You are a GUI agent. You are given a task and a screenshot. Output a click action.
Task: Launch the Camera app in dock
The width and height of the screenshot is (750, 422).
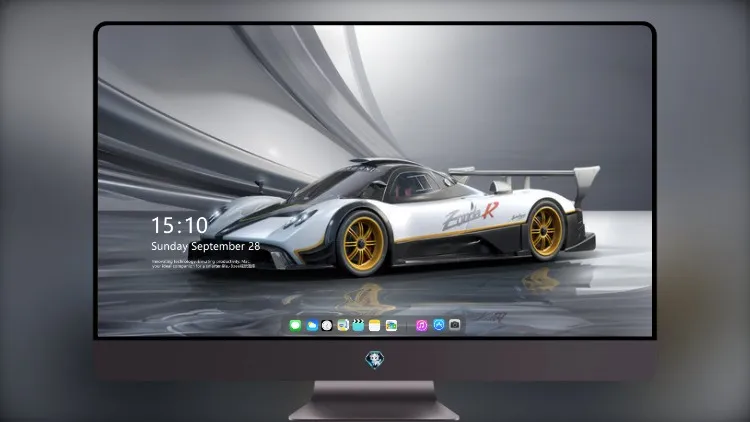pos(455,325)
